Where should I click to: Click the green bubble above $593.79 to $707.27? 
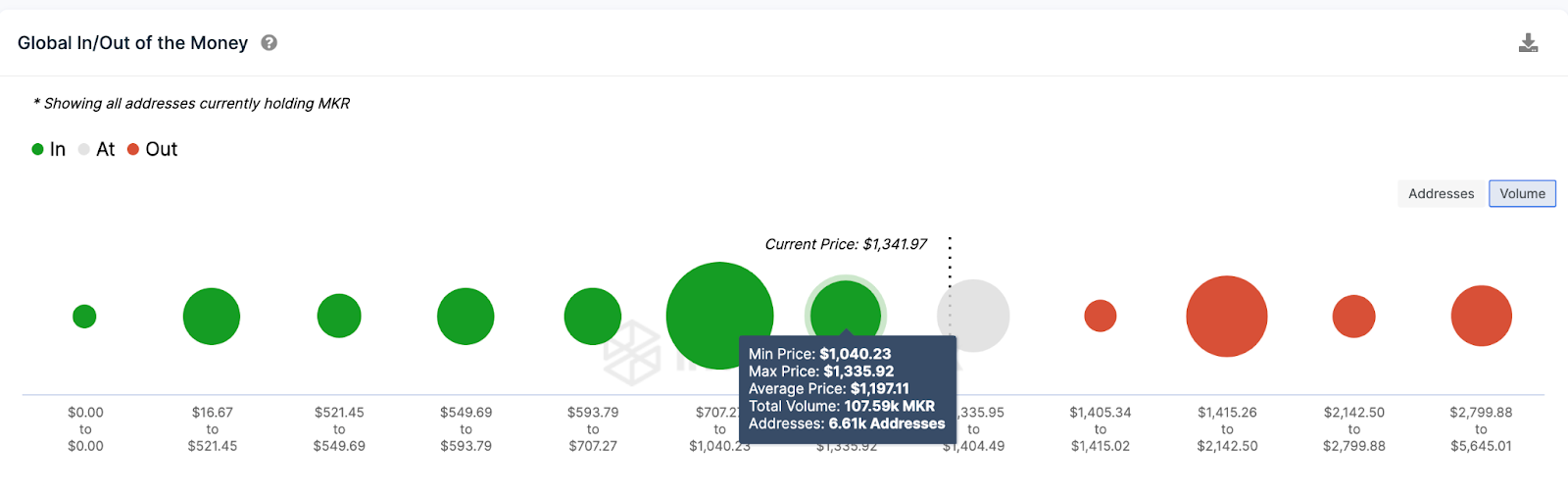tap(593, 317)
